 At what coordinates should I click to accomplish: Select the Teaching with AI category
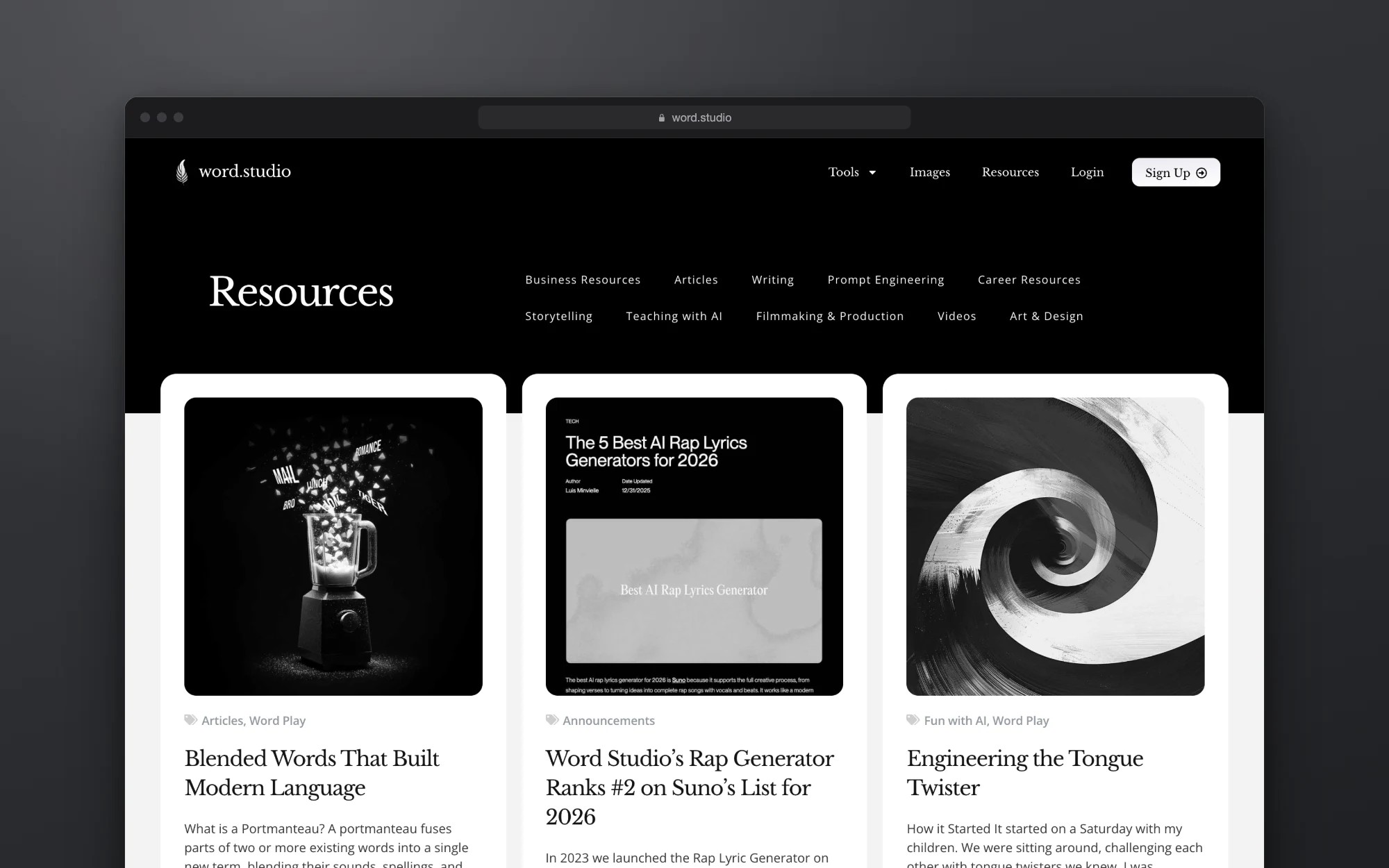[x=674, y=316]
